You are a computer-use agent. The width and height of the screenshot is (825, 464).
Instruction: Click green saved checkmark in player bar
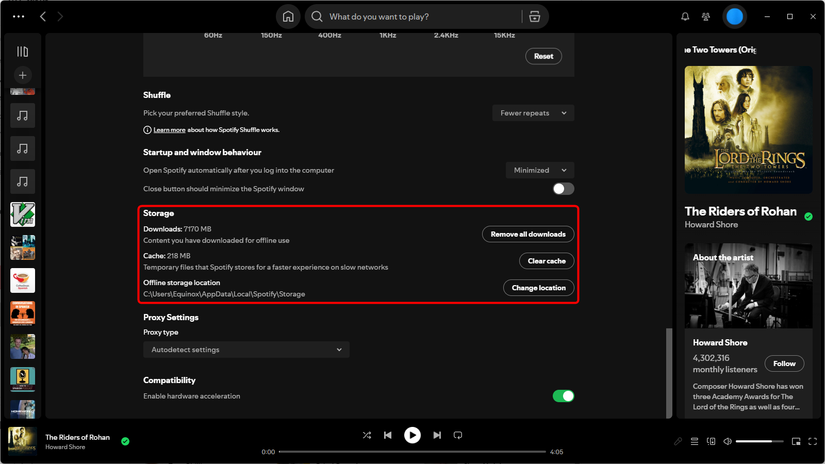(125, 441)
